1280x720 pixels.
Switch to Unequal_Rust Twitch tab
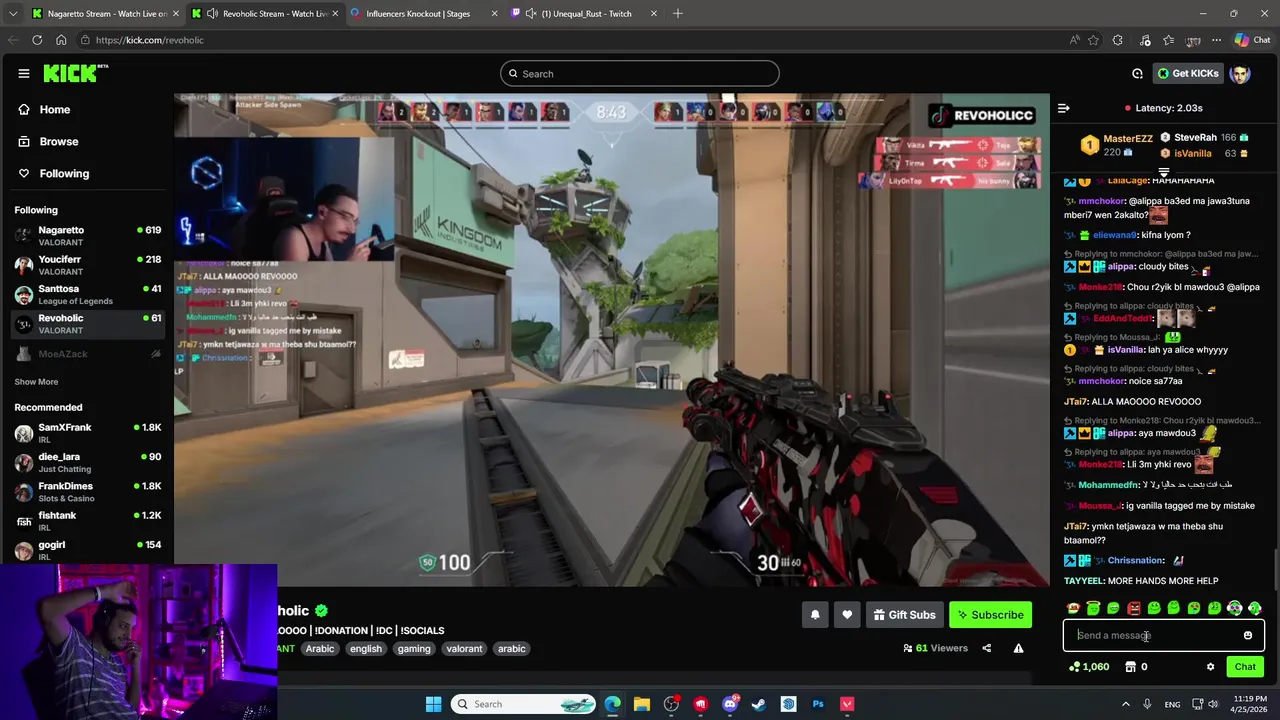click(586, 13)
